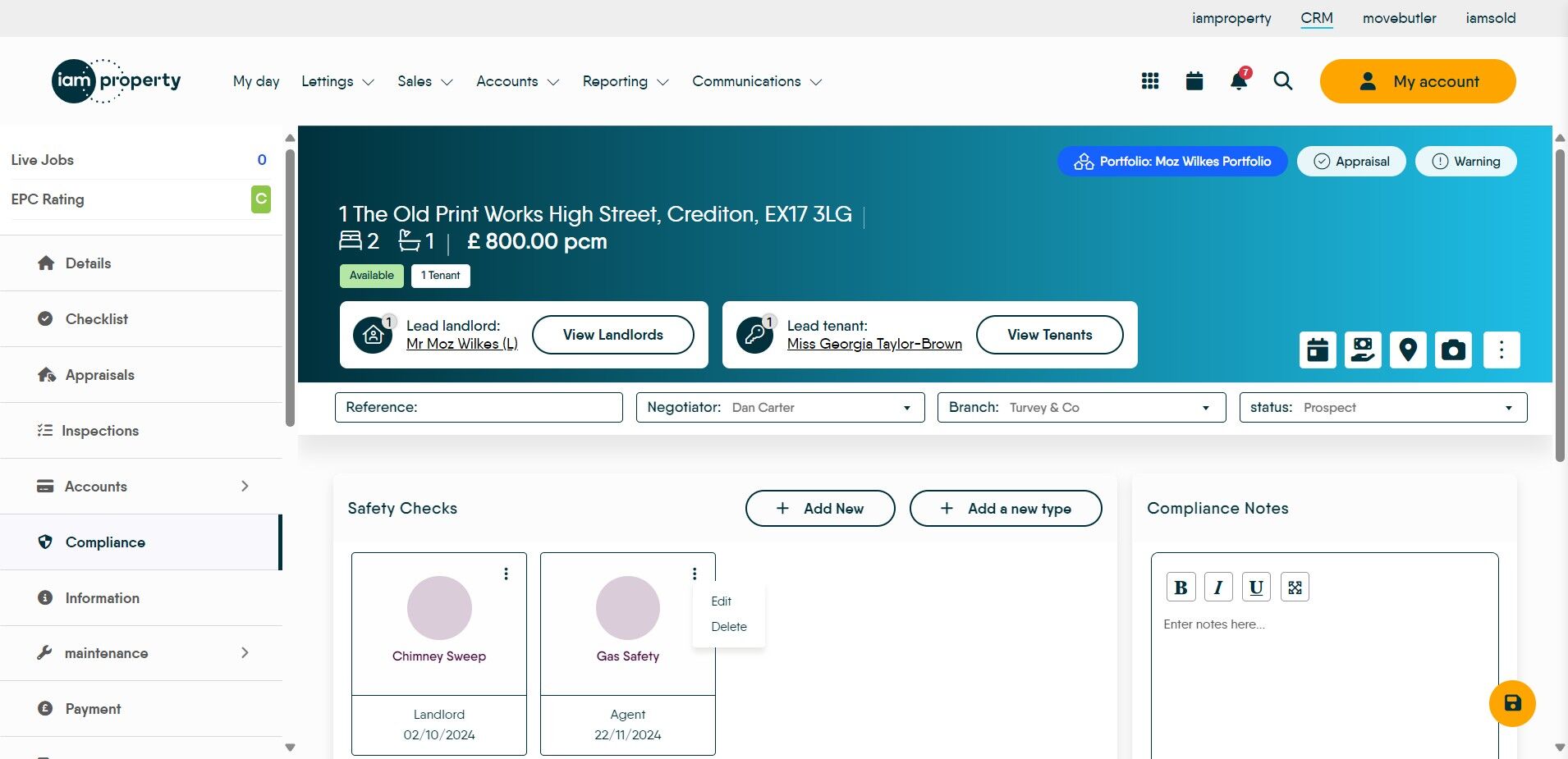The image size is (1568, 759).
Task: Open the status Prospect dropdown
Action: click(x=1383, y=407)
